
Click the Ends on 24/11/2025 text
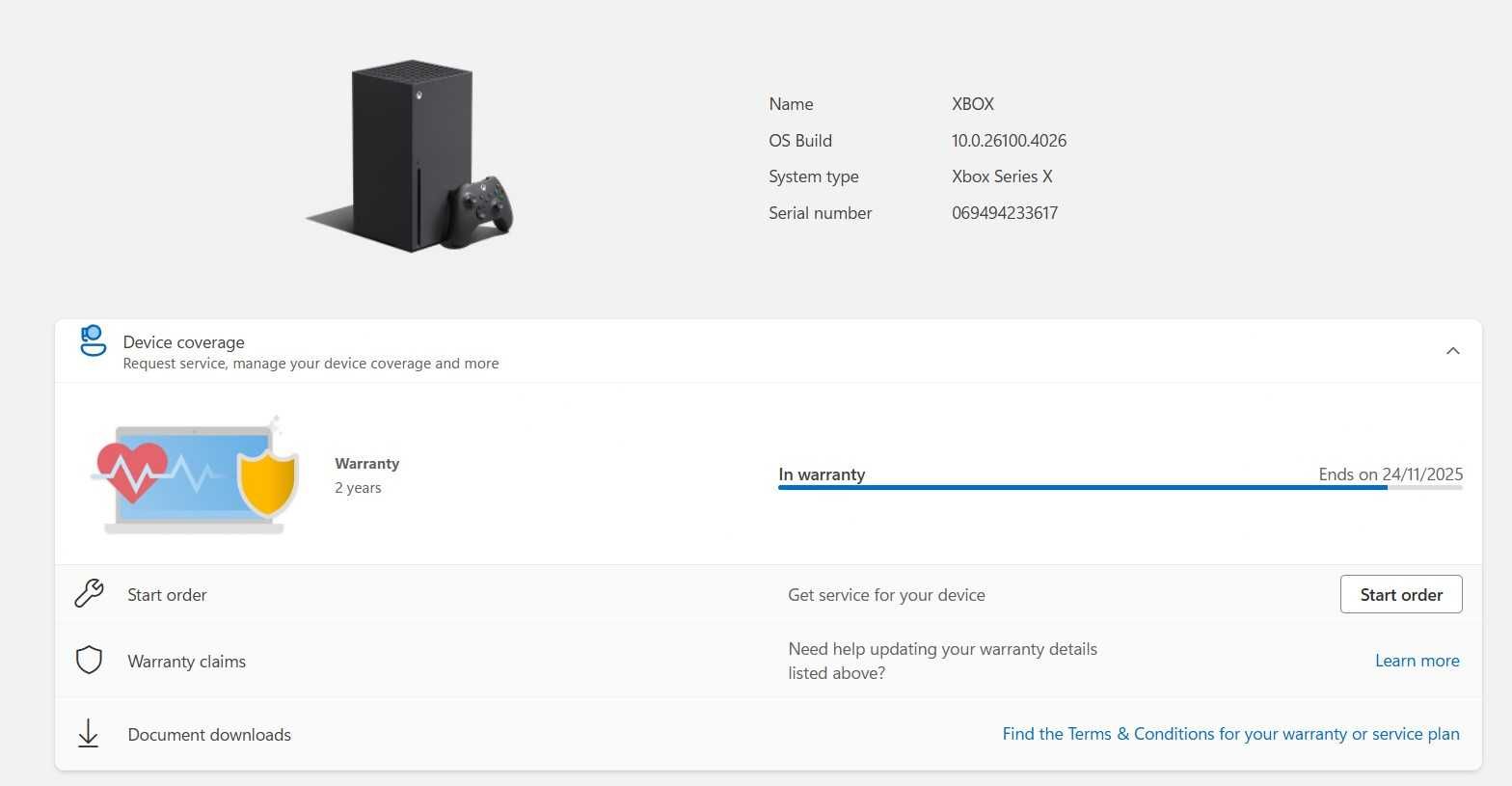(1390, 474)
